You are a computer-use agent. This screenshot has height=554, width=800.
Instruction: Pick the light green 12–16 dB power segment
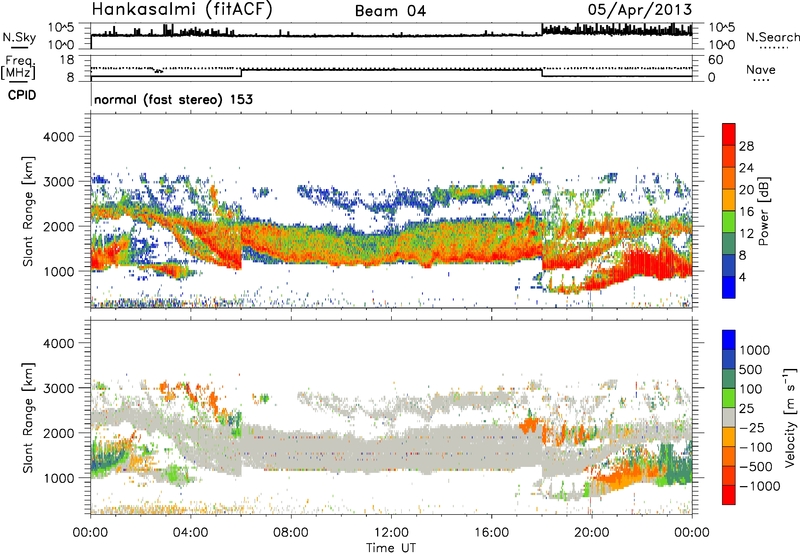[x=729, y=222]
